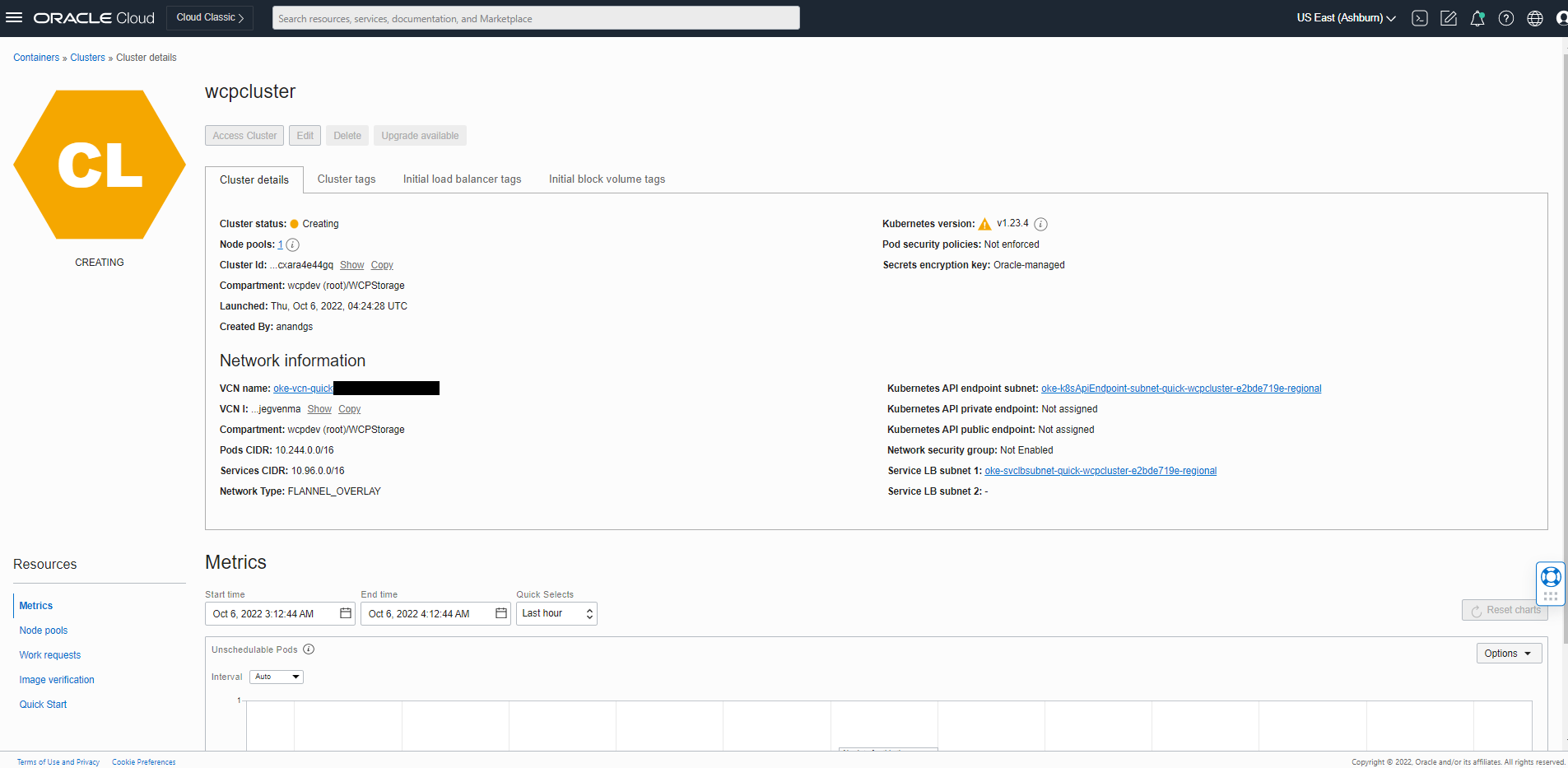Open the Interval Auto dropdown
The height and width of the screenshot is (768, 1568).
click(277, 677)
